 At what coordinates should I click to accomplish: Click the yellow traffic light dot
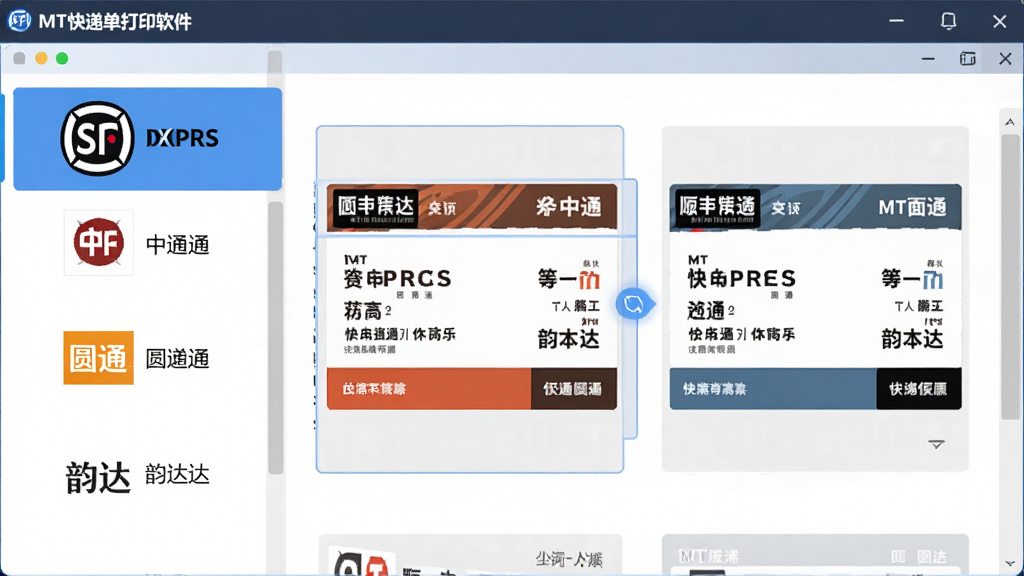(x=41, y=59)
